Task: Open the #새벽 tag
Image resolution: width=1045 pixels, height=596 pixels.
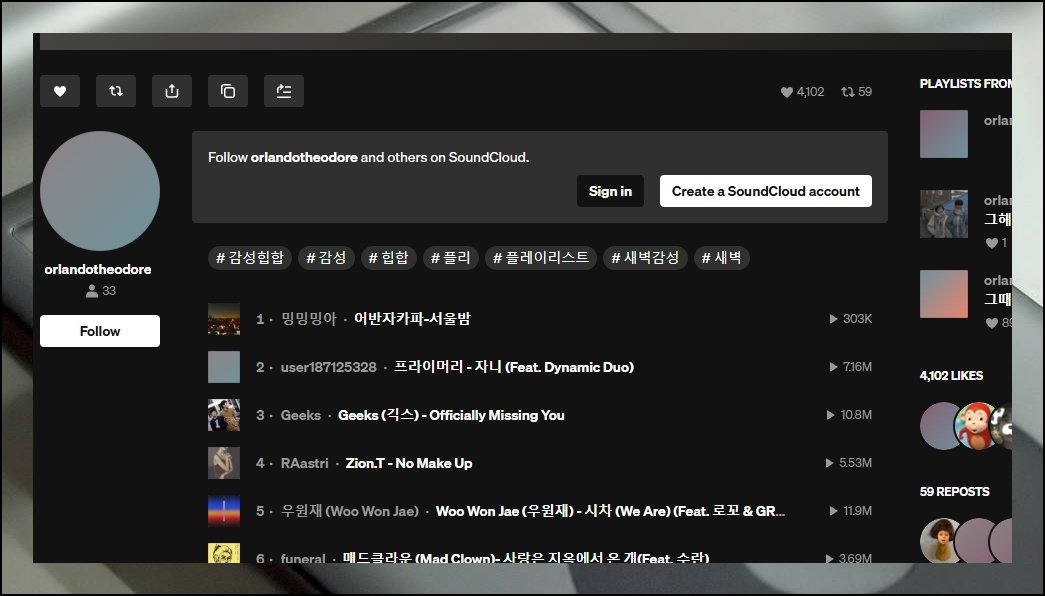Action: coord(721,258)
